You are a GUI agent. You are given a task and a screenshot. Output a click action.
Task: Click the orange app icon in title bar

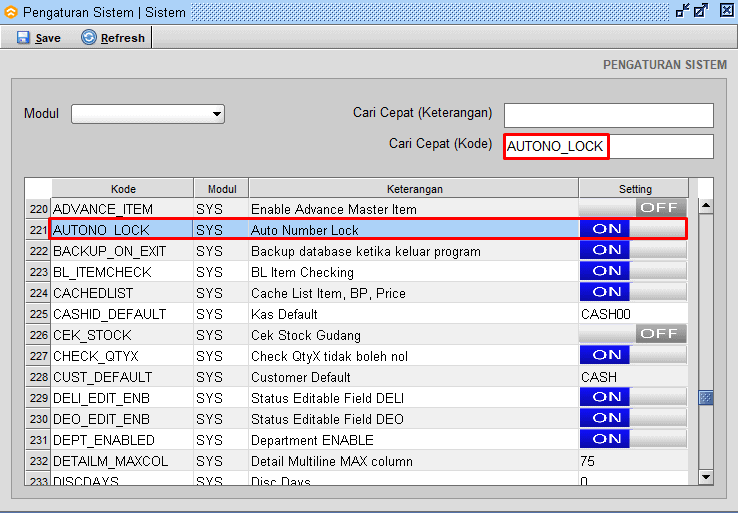point(10,12)
